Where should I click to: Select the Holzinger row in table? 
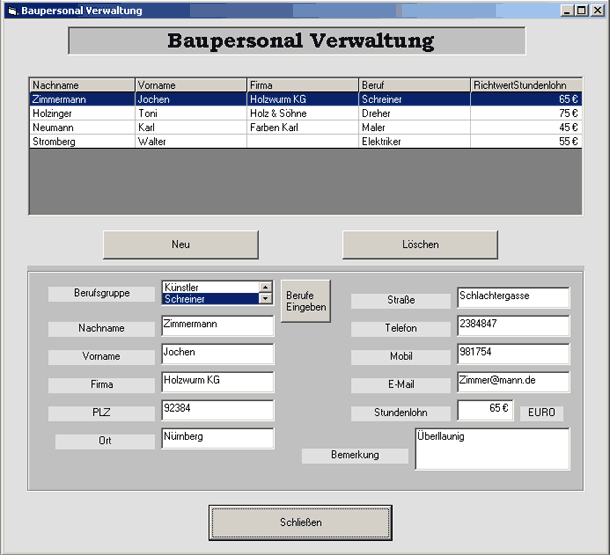click(x=82, y=114)
